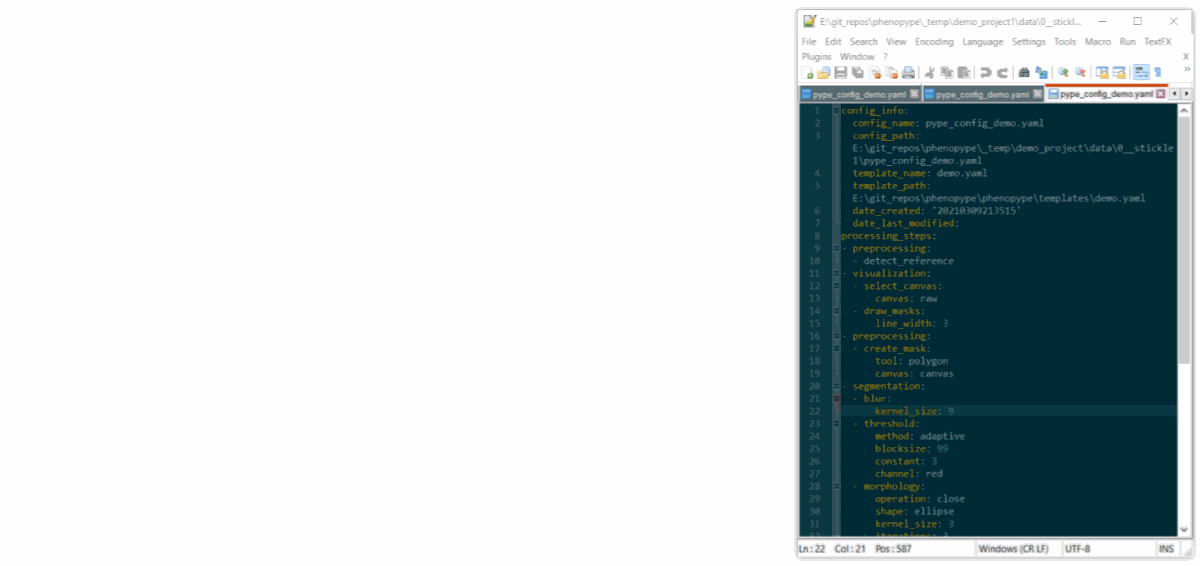Open the Edit menu
This screenshot has height=566, width=1200.
pos(833,42)
